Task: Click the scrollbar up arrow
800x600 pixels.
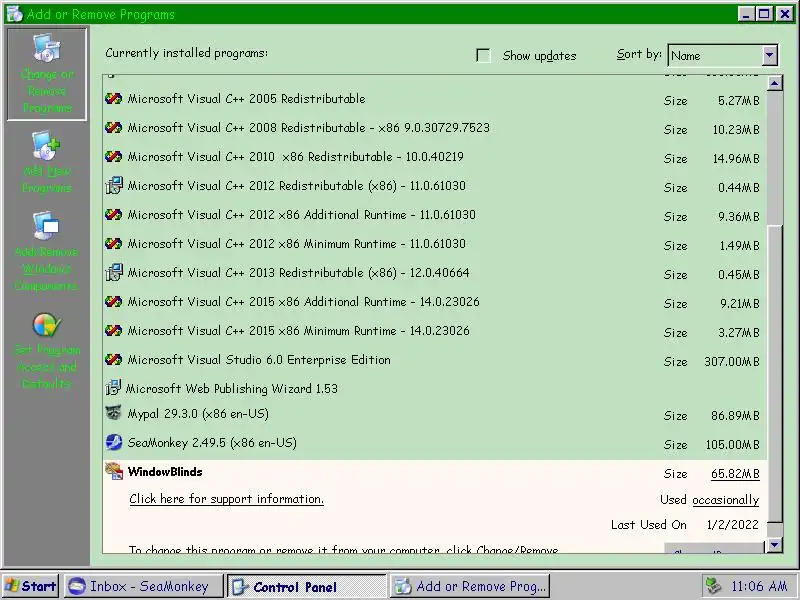Action: 774,83
